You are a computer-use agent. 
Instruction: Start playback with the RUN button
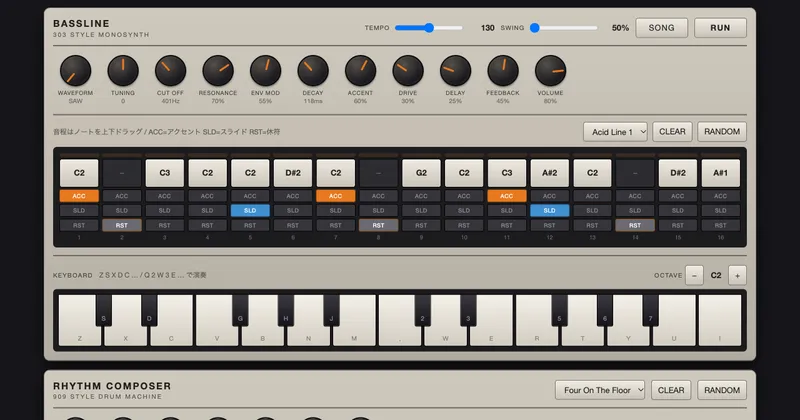pyautogui.click(x=720, y=28)
